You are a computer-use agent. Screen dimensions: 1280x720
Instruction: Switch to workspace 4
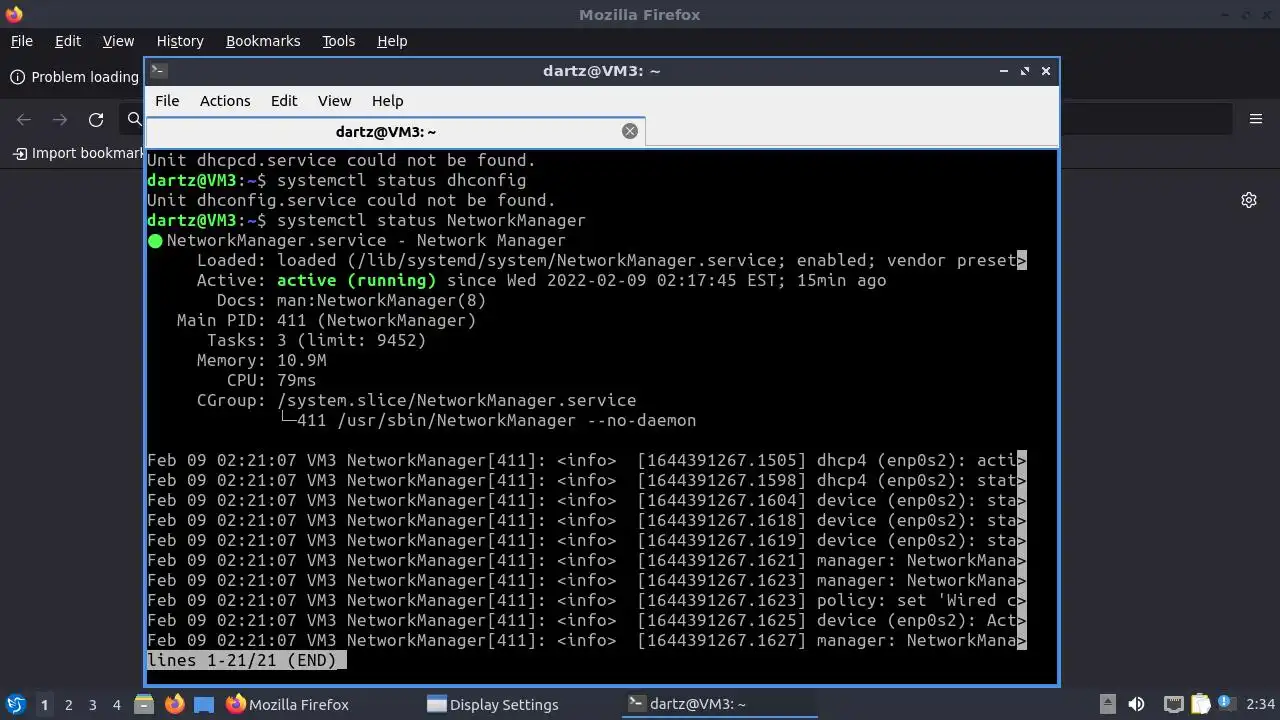116,705
